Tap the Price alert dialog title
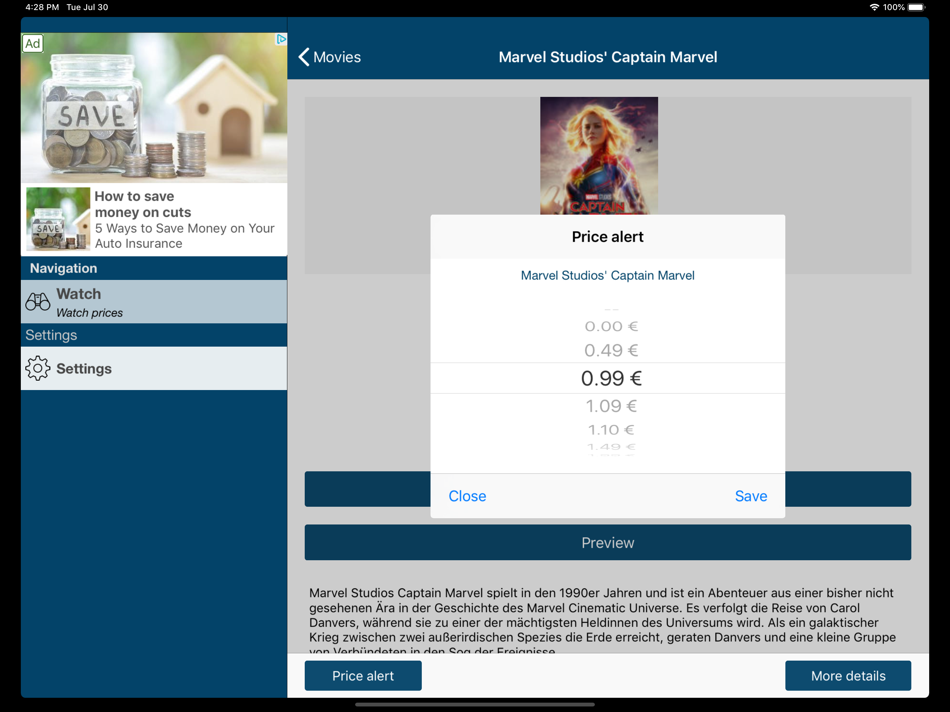The height and width of the screenshot is (712, 950). pyautogui.click(x=608, y=237)
